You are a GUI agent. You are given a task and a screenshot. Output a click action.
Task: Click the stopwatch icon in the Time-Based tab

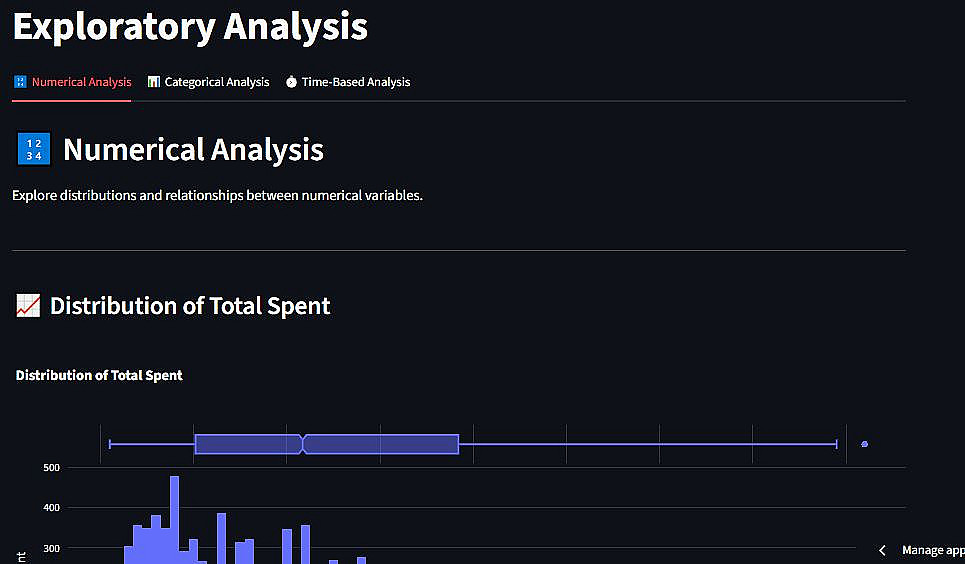[291, 82]
